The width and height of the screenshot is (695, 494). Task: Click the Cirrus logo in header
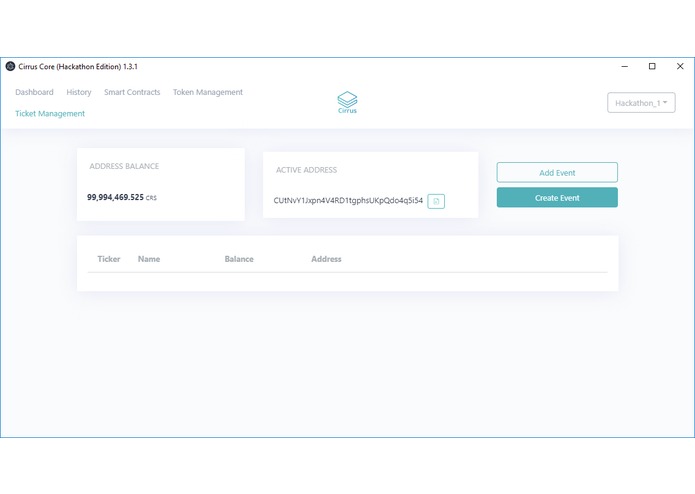coord(347,102)
